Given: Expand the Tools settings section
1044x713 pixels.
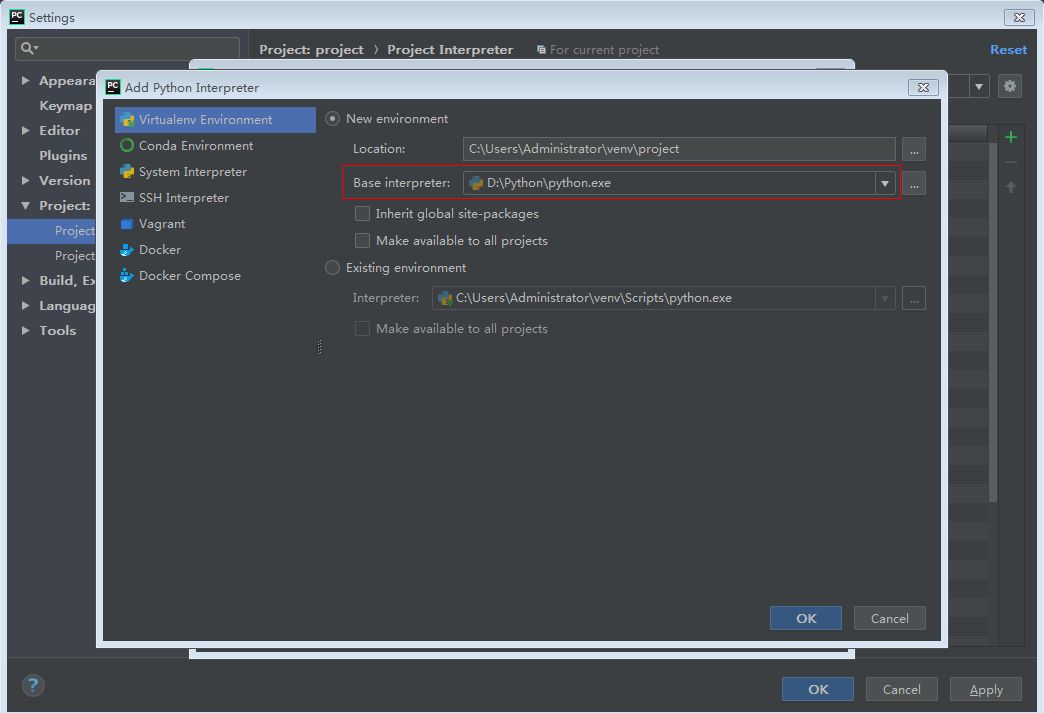Looking at the screenshot, I should [25, 330].
